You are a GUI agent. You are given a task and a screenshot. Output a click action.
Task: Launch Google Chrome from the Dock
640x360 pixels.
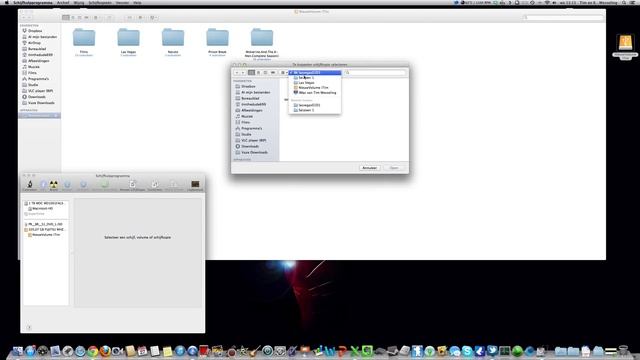pos(93,351)
